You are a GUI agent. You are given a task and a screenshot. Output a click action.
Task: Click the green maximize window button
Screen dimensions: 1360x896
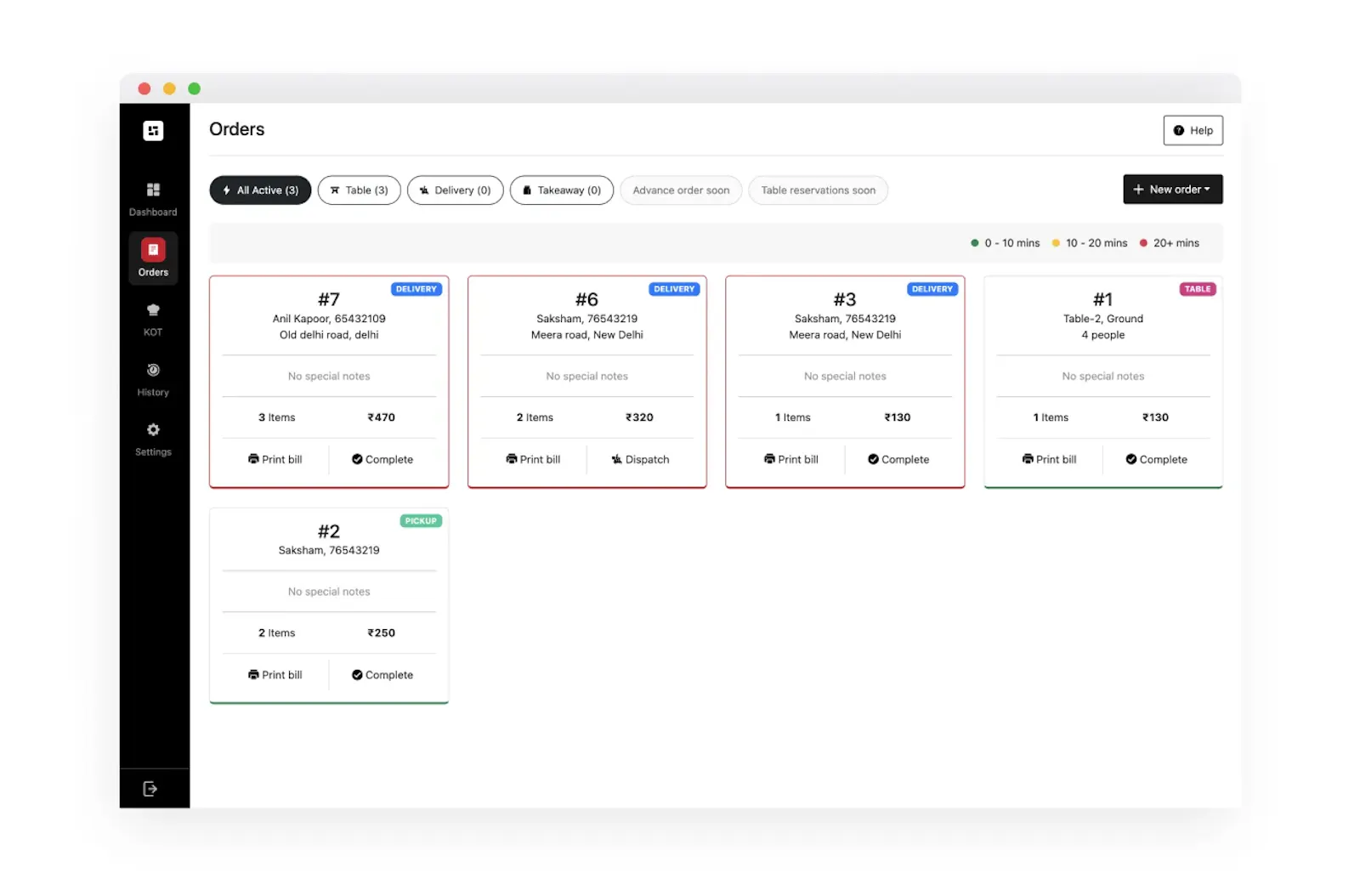pos(194,88)
